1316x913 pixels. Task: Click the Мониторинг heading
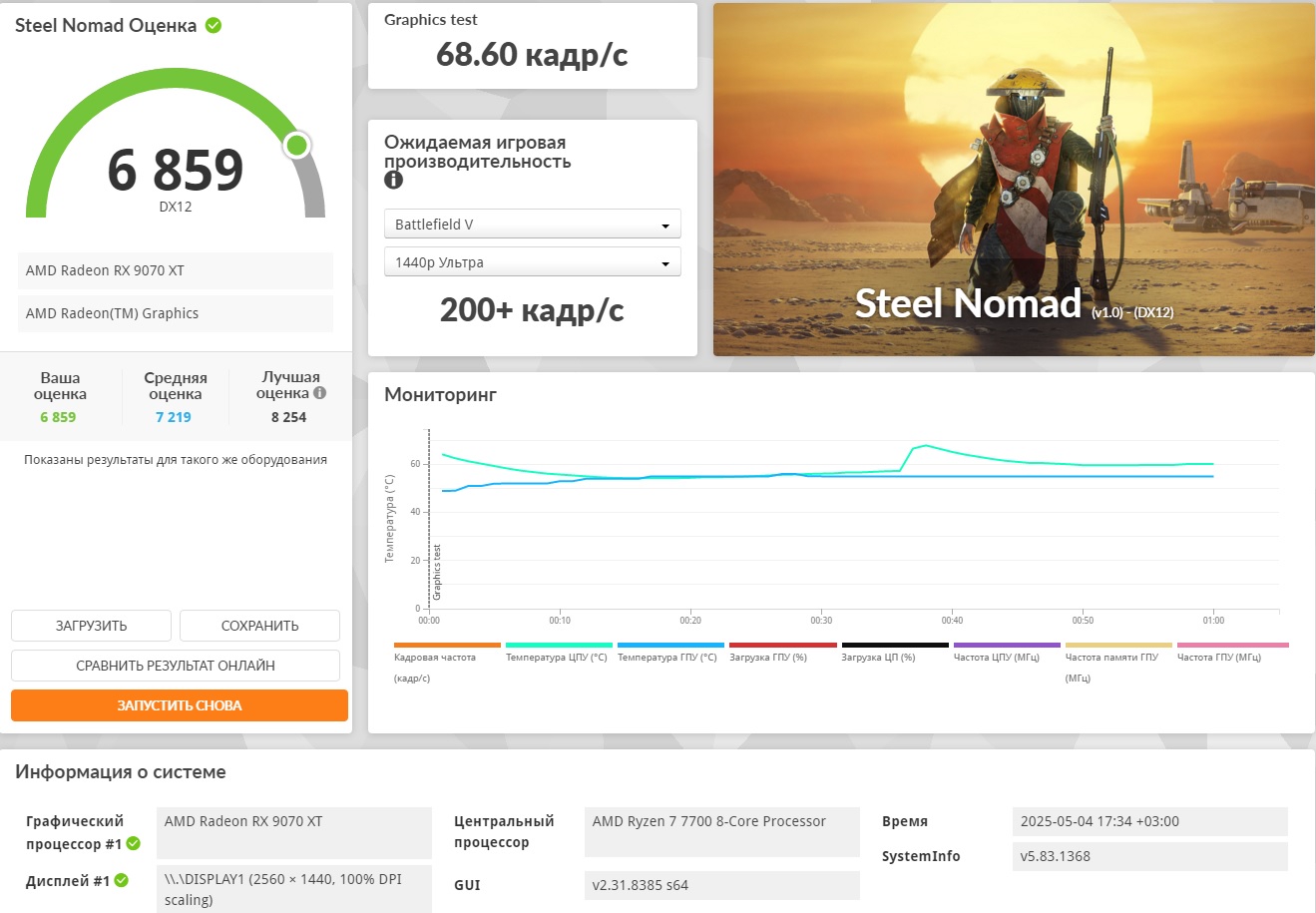pos(440,395)
